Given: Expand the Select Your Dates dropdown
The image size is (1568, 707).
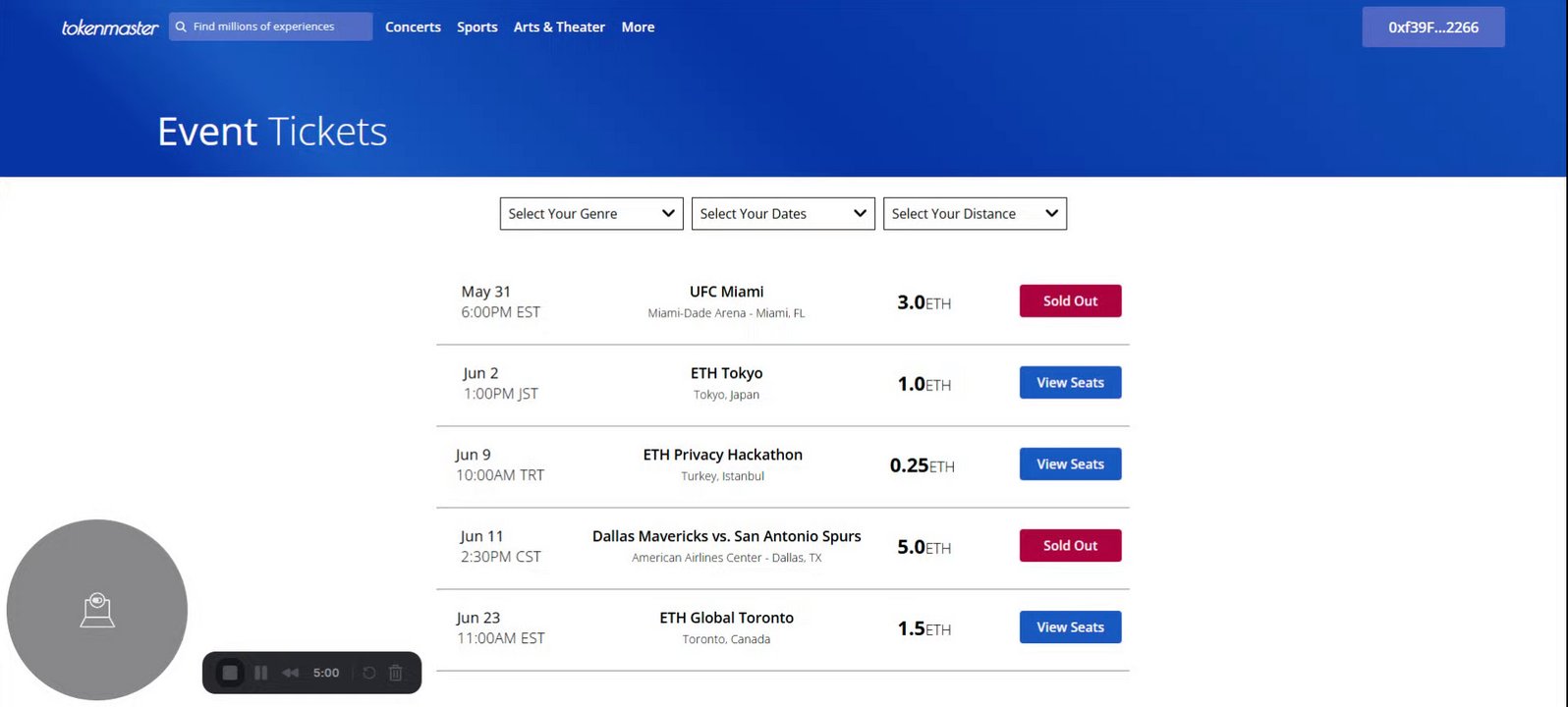Looking at the screenshot, I should pos(783,214).
